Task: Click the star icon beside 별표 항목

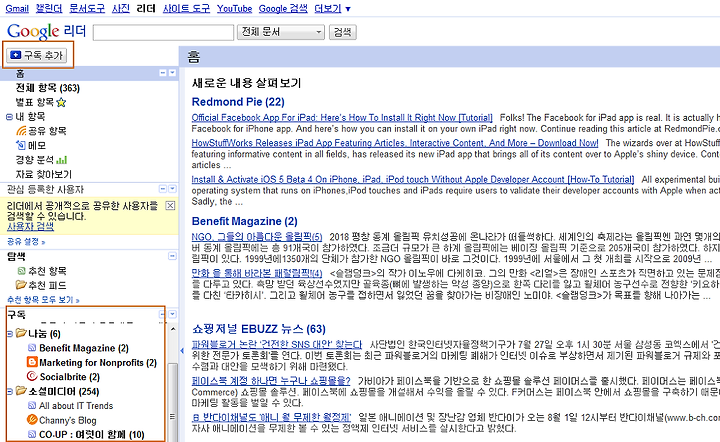Action: click(61, 102)
